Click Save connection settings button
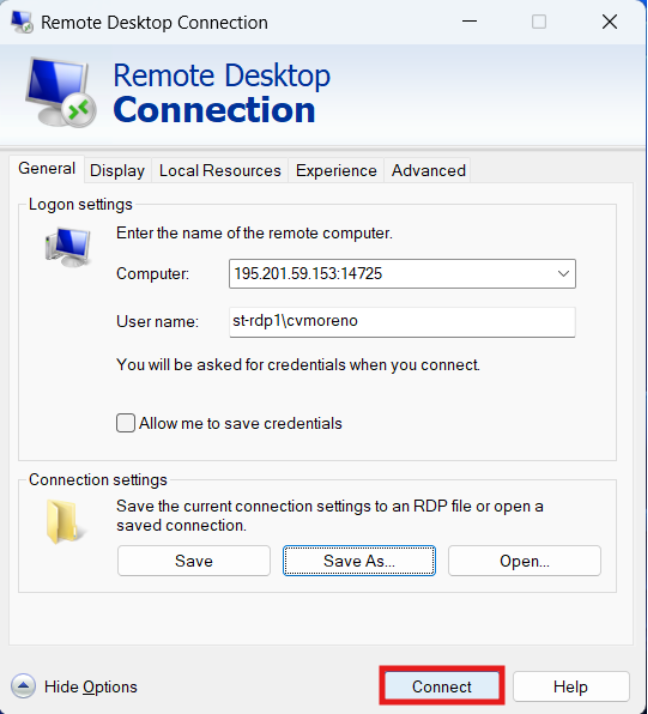This screenshot has width=648, height=714. pyautogui.click(x=194, y=561)
